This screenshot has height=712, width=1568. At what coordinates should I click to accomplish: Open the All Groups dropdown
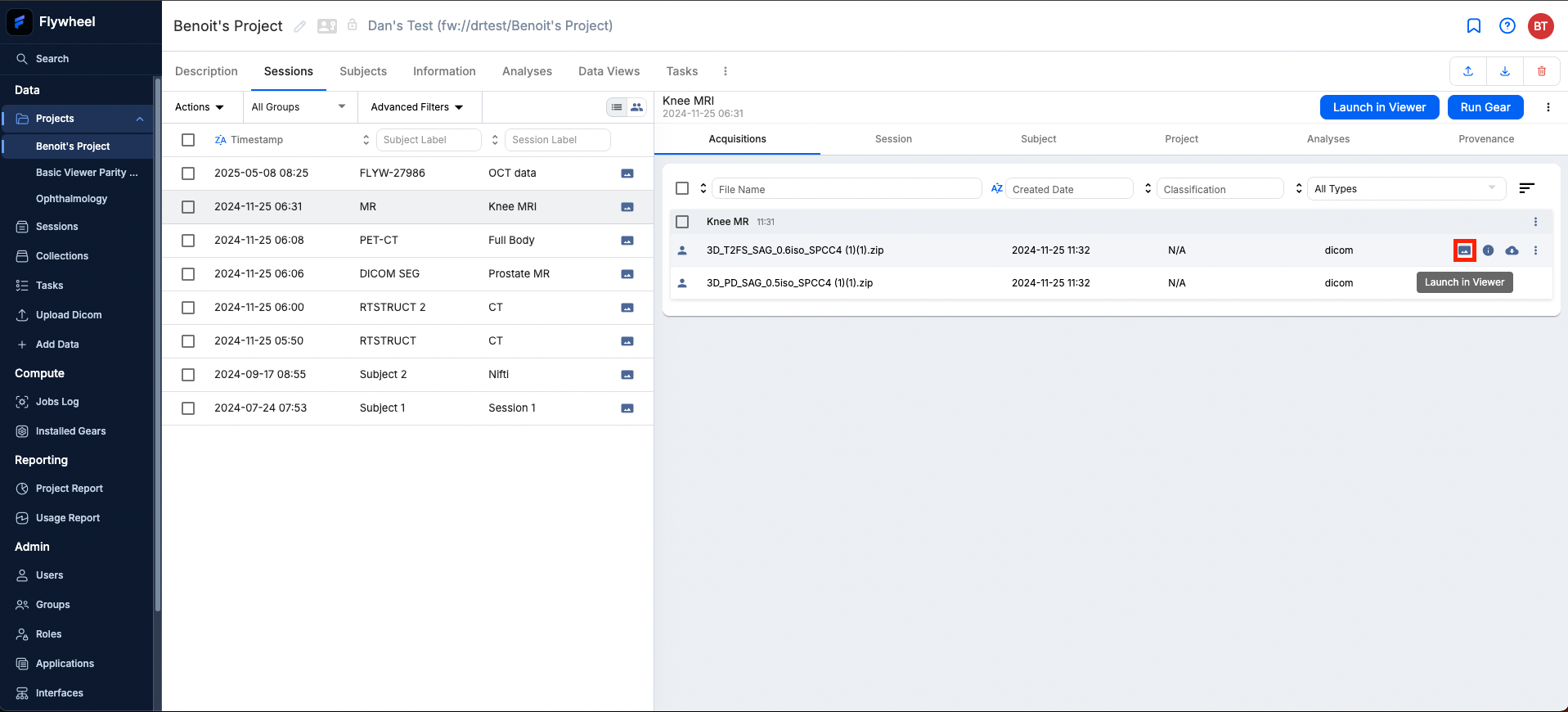point(299,107)
